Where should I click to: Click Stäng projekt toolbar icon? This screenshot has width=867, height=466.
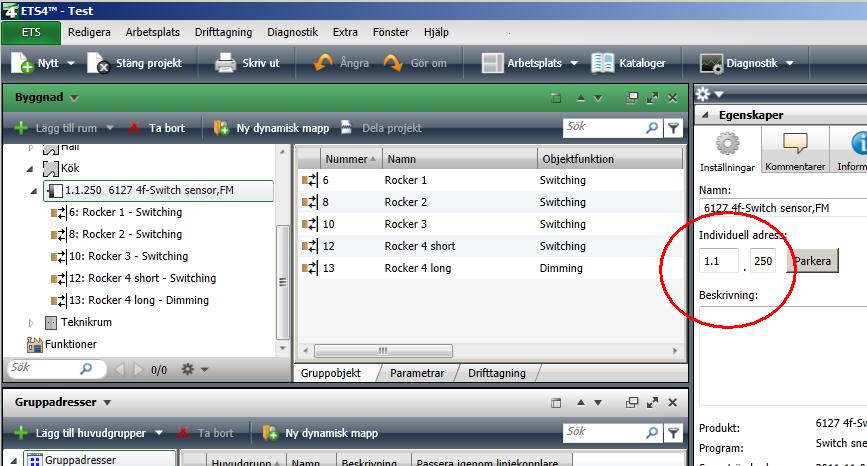[x=99, y=63]
